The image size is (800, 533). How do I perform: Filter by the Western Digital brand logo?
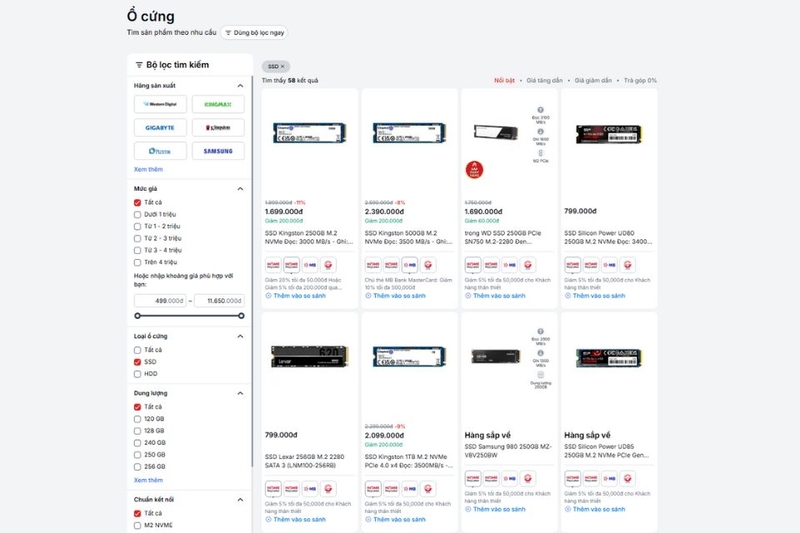[x=160, y=104]
